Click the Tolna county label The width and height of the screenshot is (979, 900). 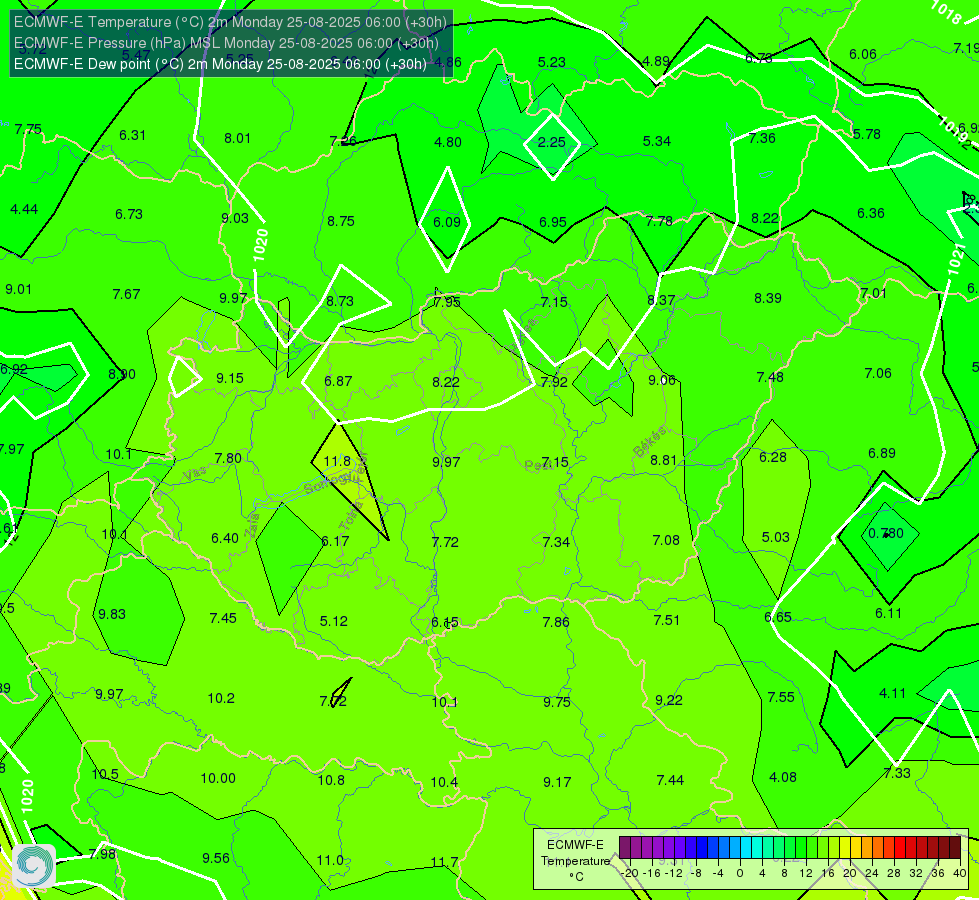pyautogui.click(x=352, y=516)
